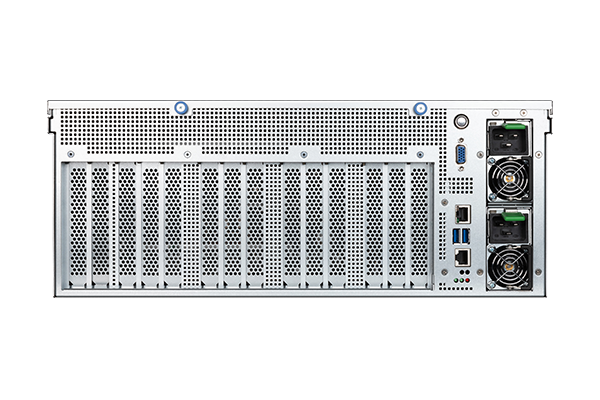Click the lower power supply AC socket
The width and height of the screenshot is (600, 400).
(x=509, y=228)
